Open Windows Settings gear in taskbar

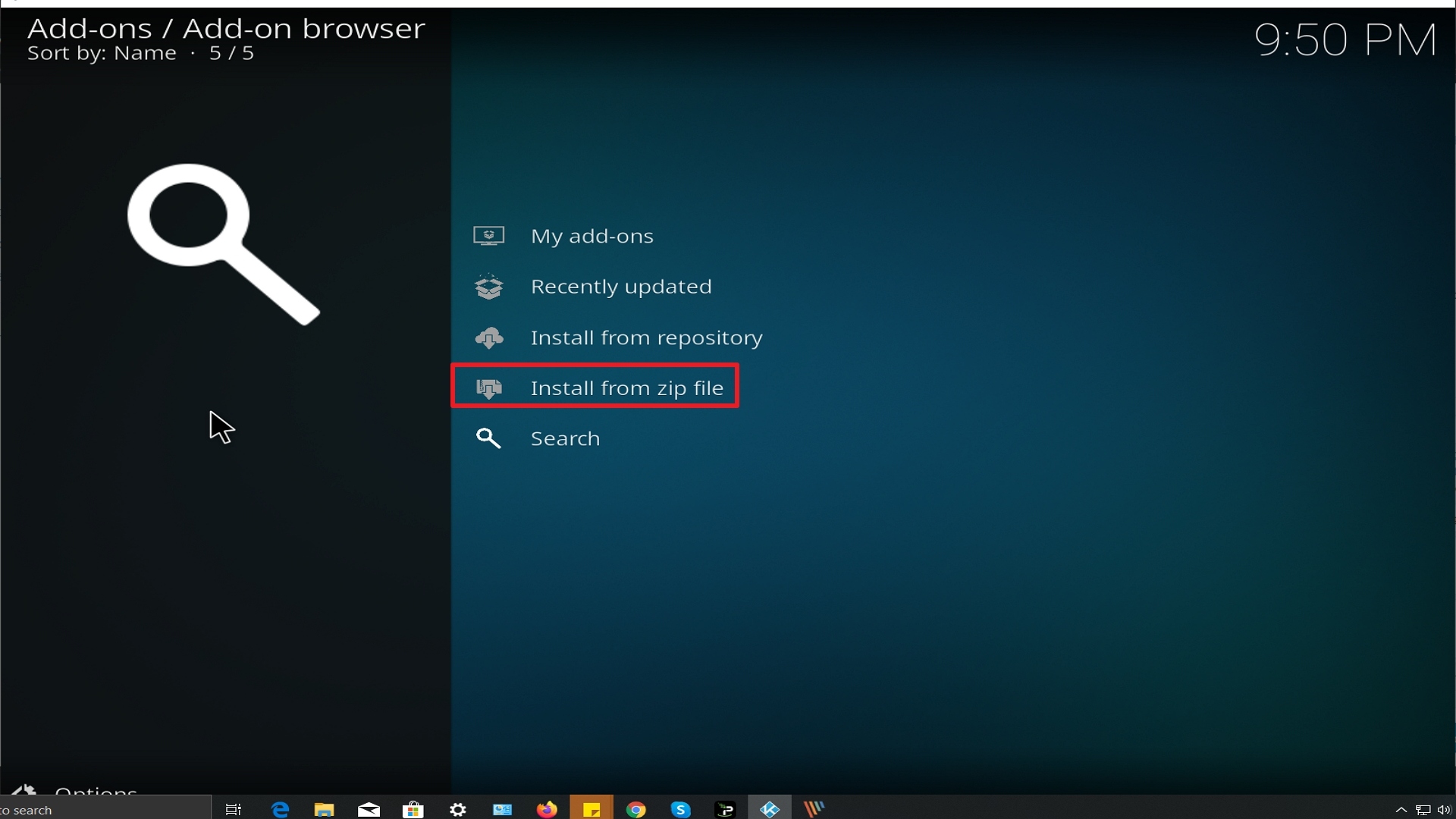[458, 809]
